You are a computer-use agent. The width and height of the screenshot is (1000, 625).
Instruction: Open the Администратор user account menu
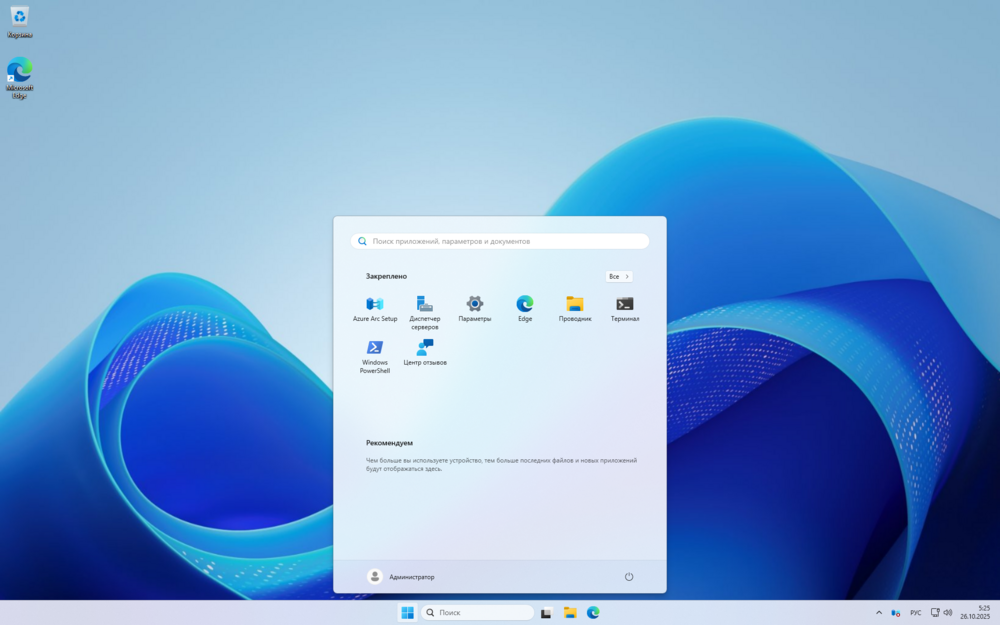401,577
